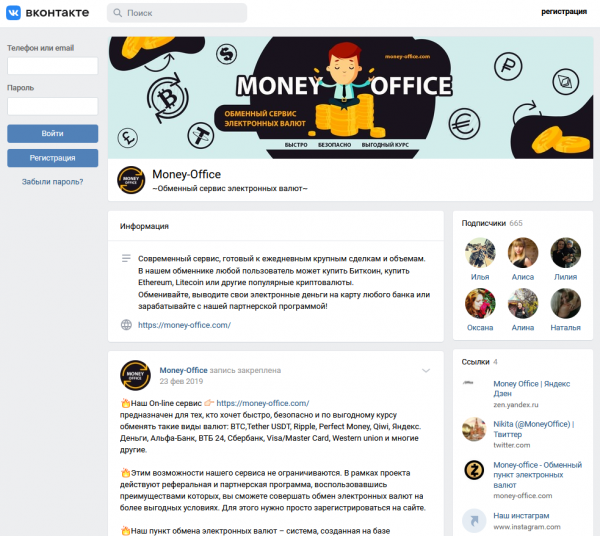This screenshot has width=600, height=536.
Task: Open Money-Office round group avatar
Action: tap(131, 180)
